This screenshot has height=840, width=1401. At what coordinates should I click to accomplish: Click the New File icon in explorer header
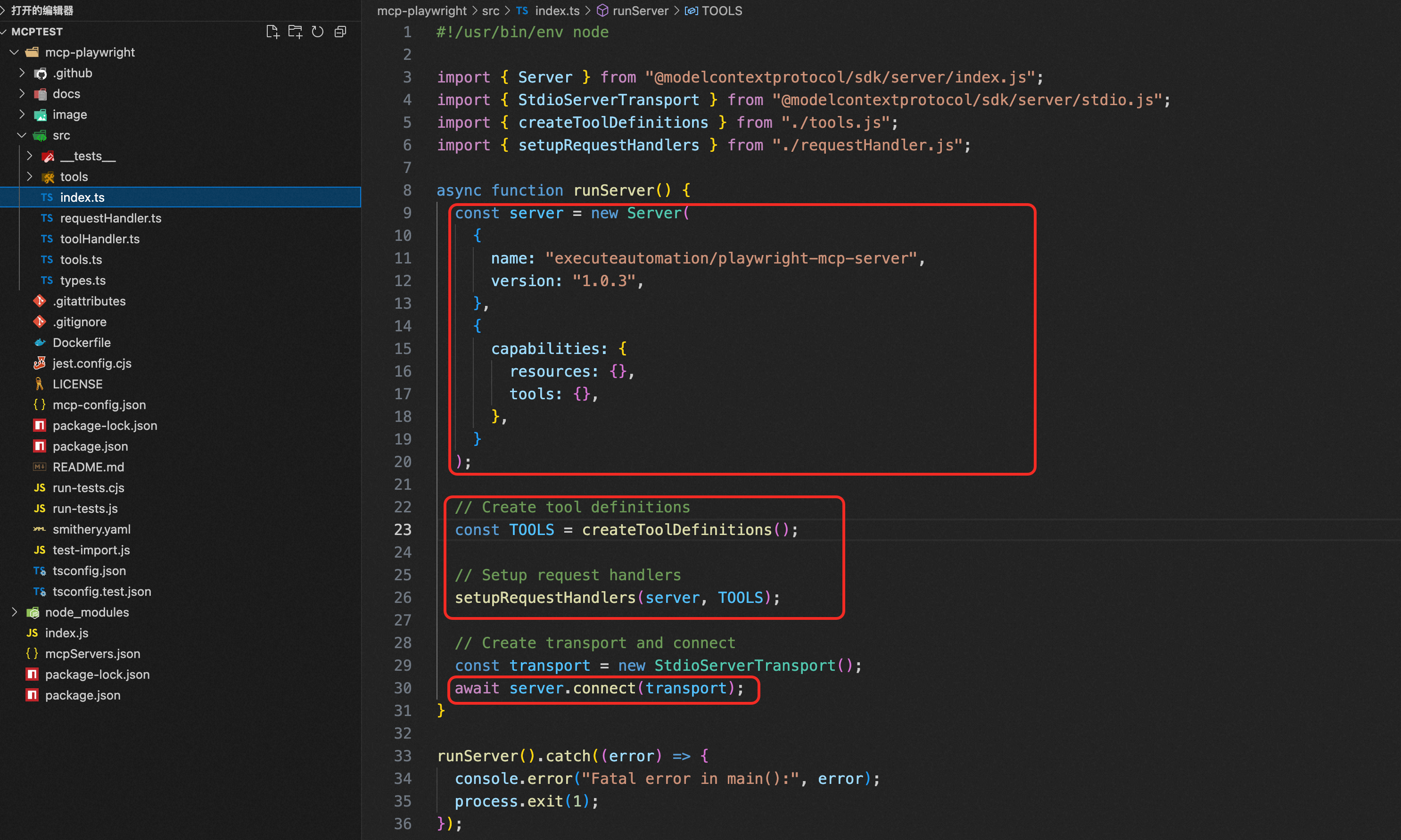coord(272,32)
